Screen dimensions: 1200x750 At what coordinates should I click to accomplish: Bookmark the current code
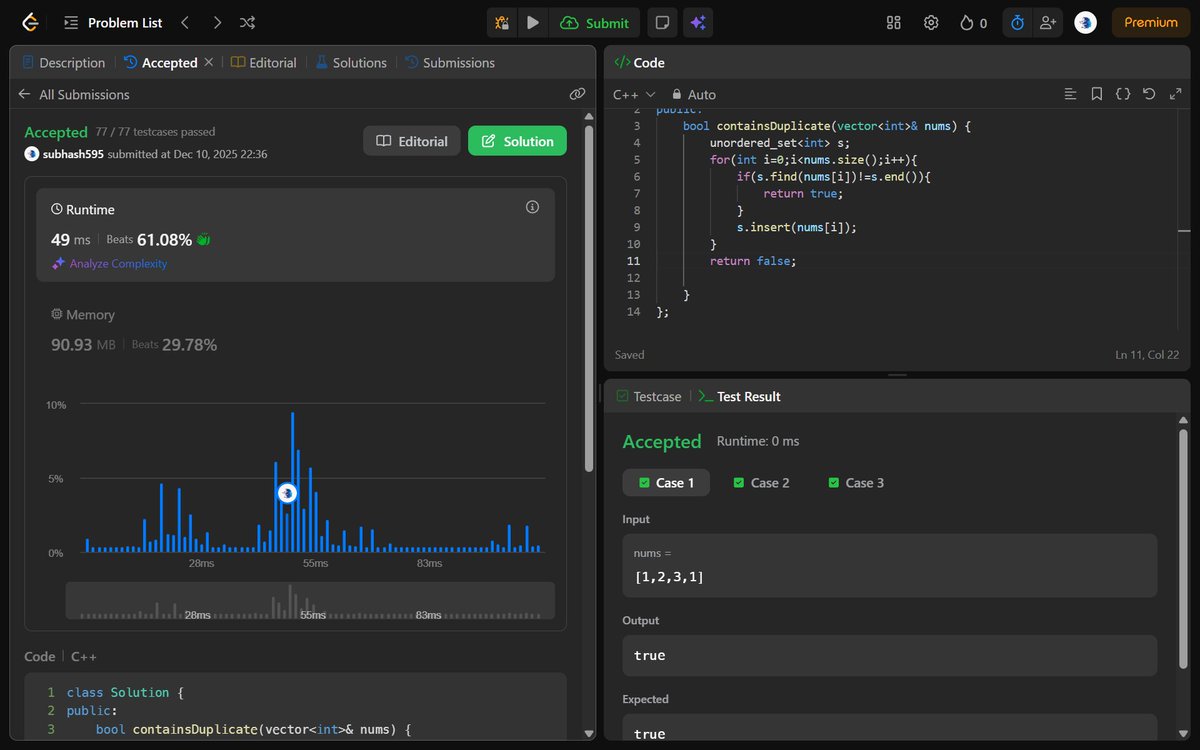[1096, 93]
